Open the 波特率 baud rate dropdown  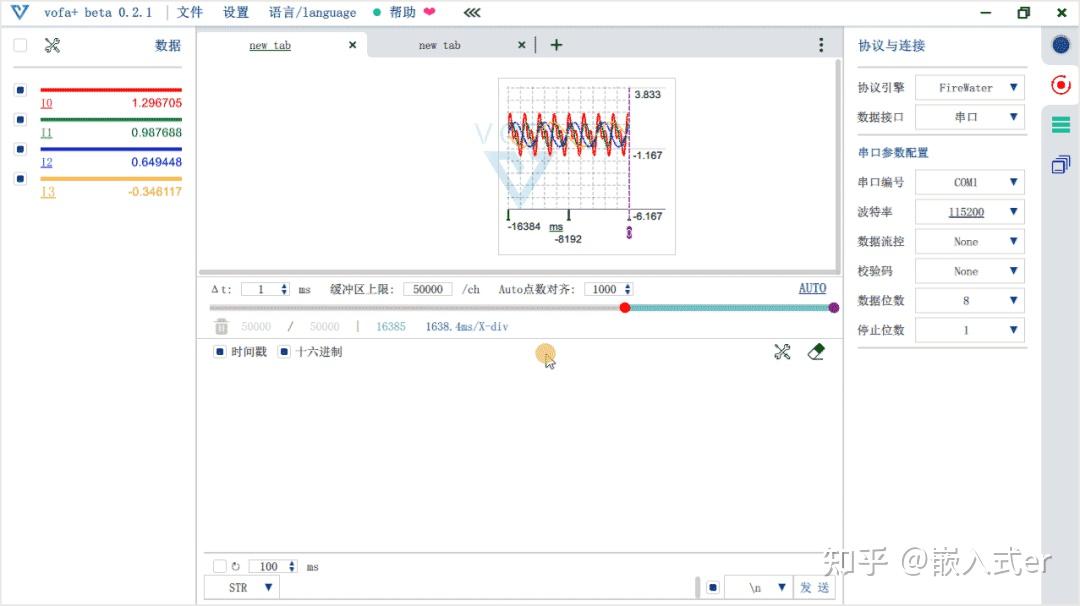pos(969,211)
